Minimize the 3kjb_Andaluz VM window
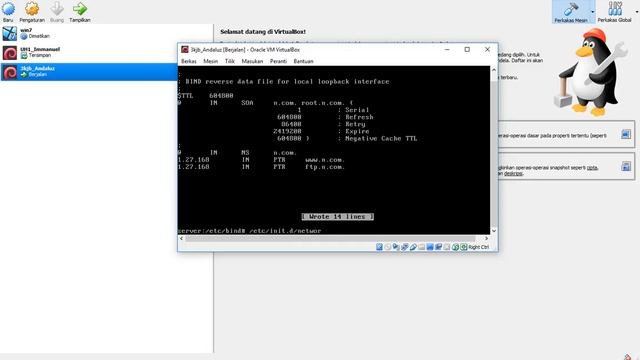 [447, 49]
